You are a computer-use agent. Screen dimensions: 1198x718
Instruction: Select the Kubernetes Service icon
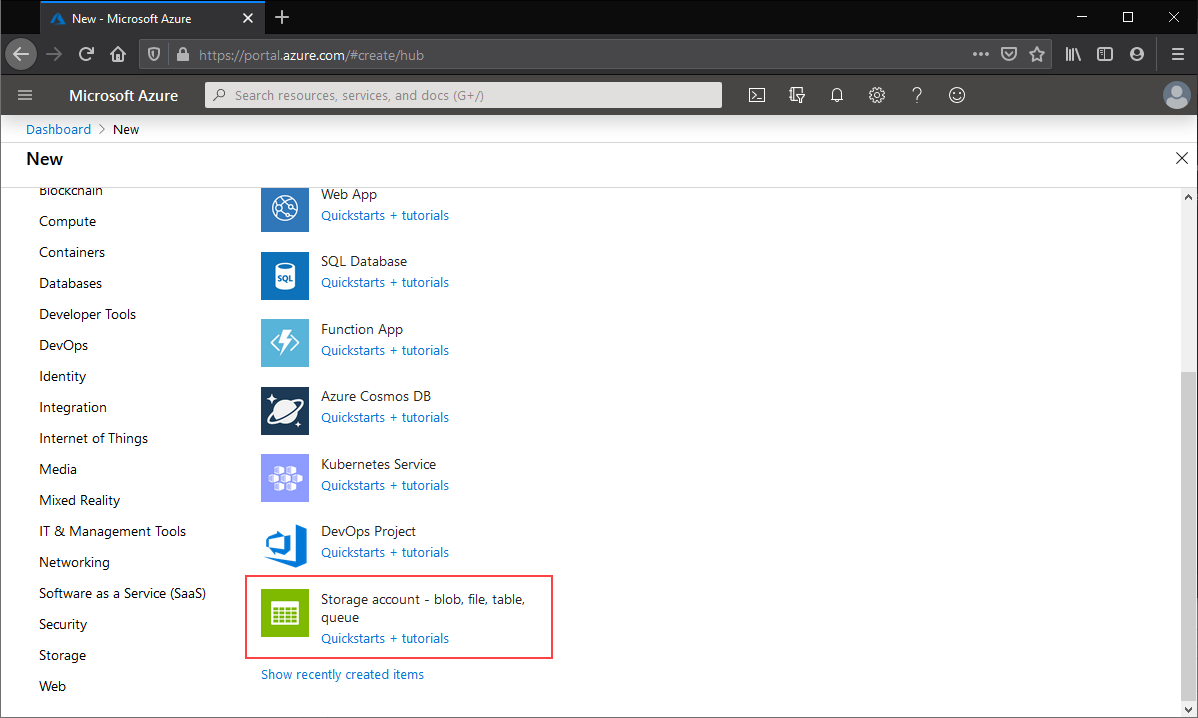(x=285, y=478)
